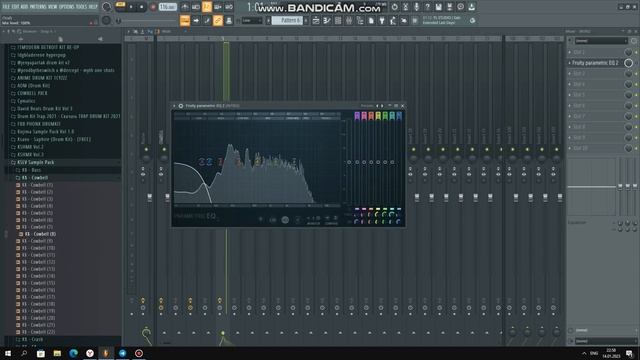Screen dimensions: 640x360
Task: Open the EDIT menu
Action: 16,7
